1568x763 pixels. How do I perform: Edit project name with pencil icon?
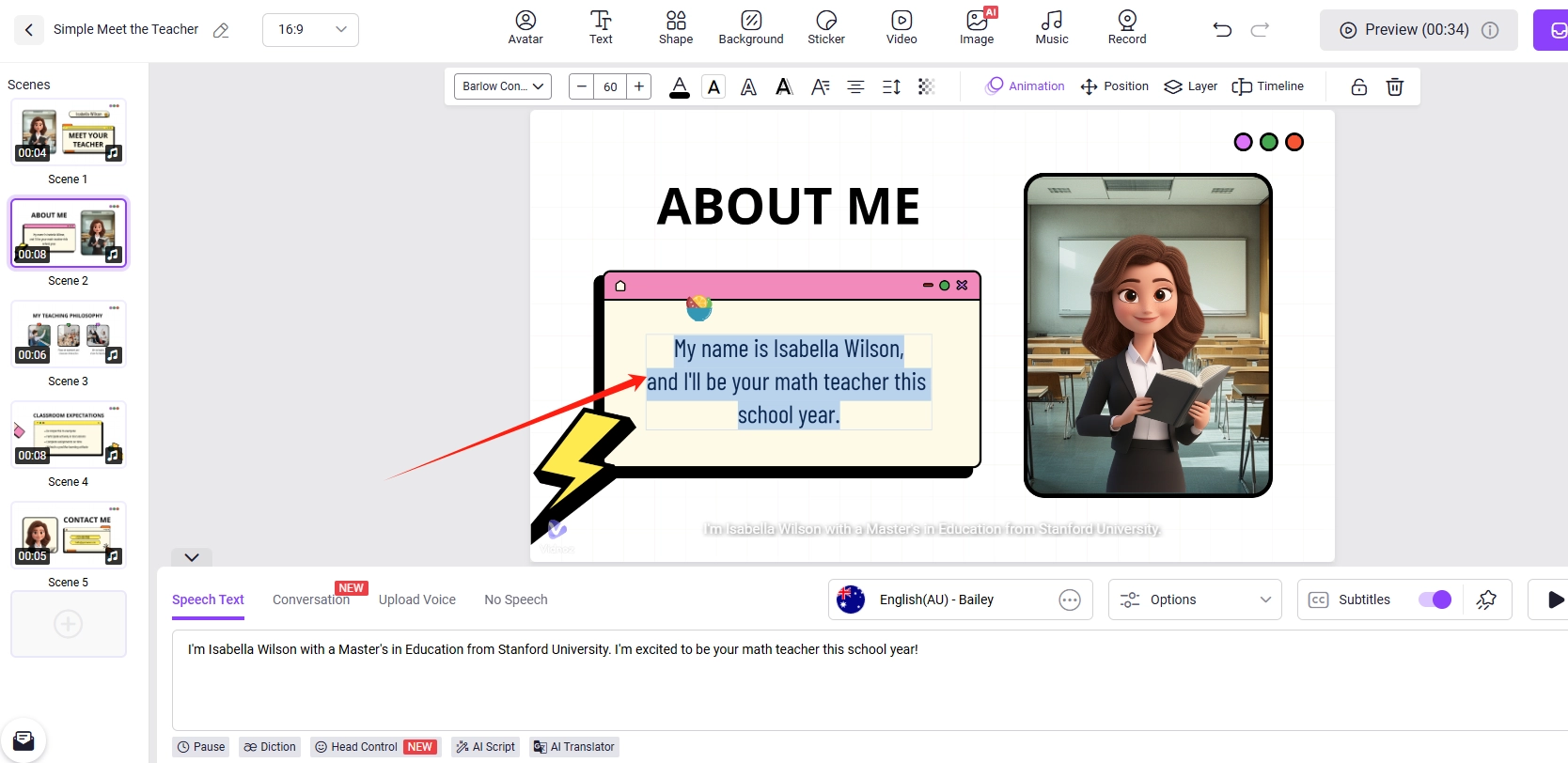(x=221, y=30)
